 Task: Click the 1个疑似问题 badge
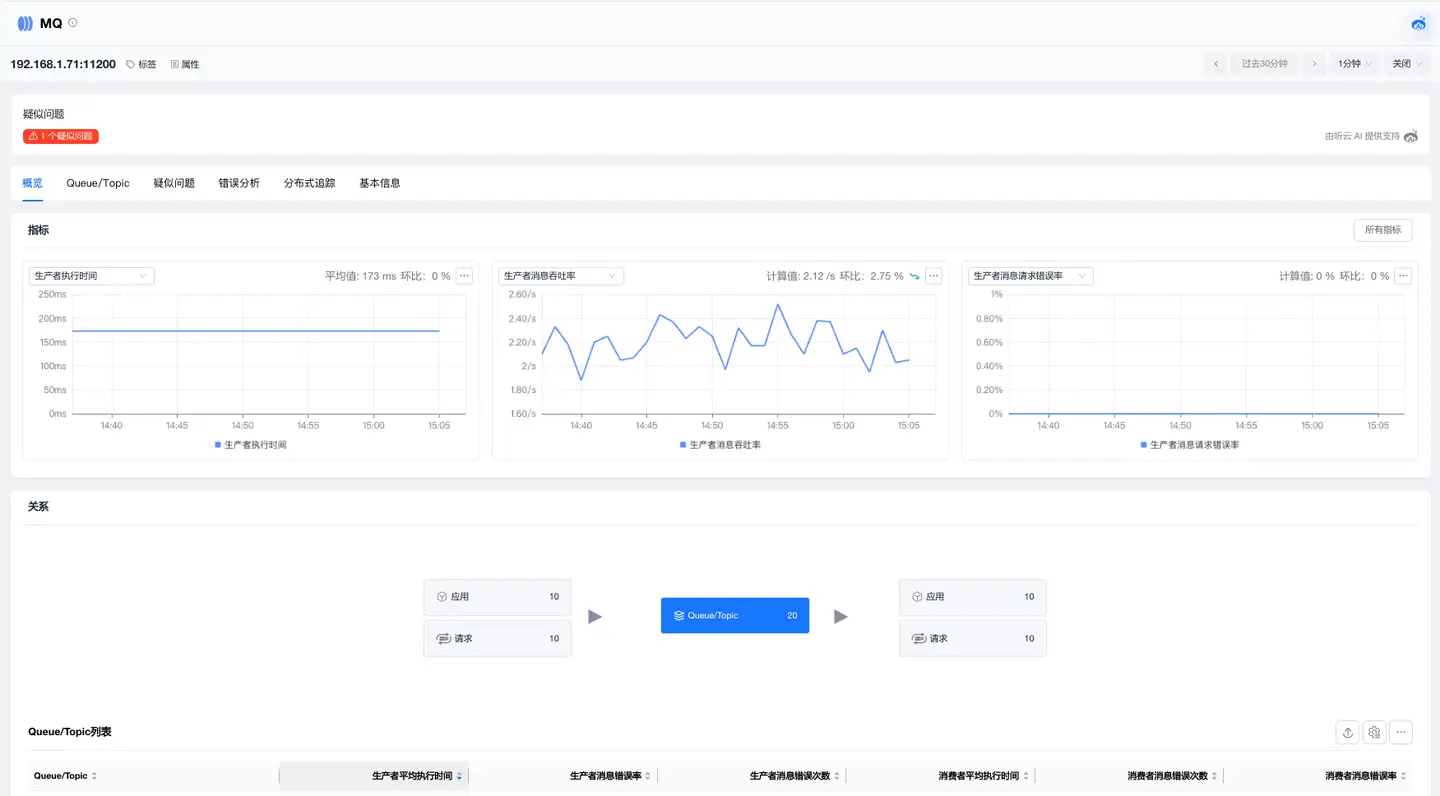(60, 136)
